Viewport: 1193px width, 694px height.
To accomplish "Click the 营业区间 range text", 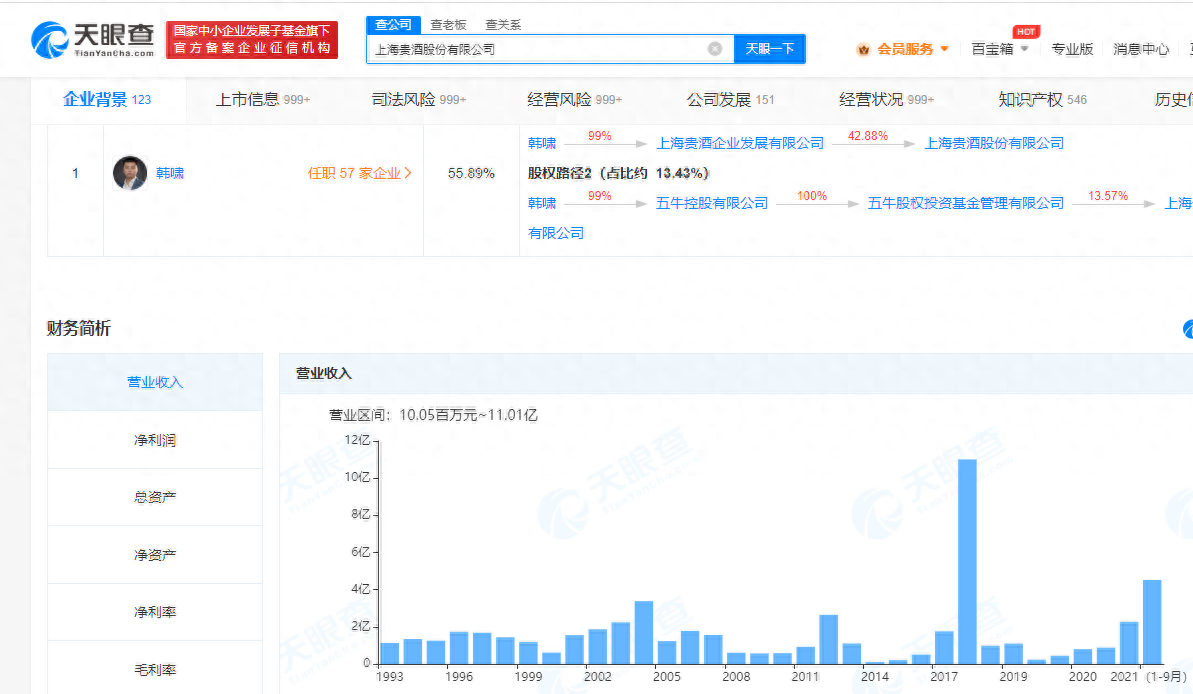I will [x=433, y=415].
